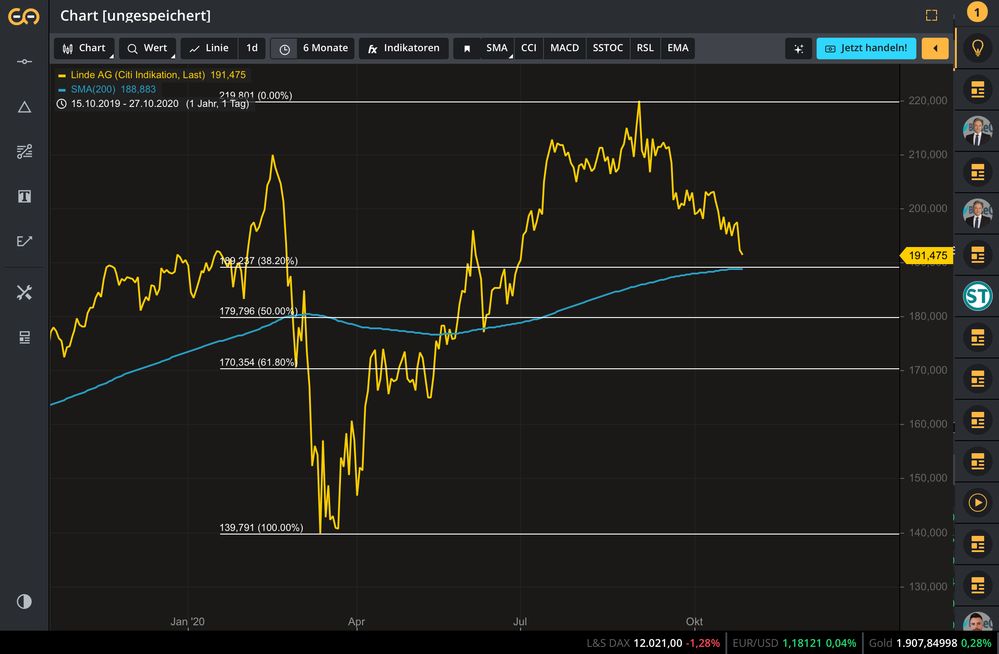Toggle dark/light contrast mode
This screenshot has width=999, height=654.
(x=24, y=601)
